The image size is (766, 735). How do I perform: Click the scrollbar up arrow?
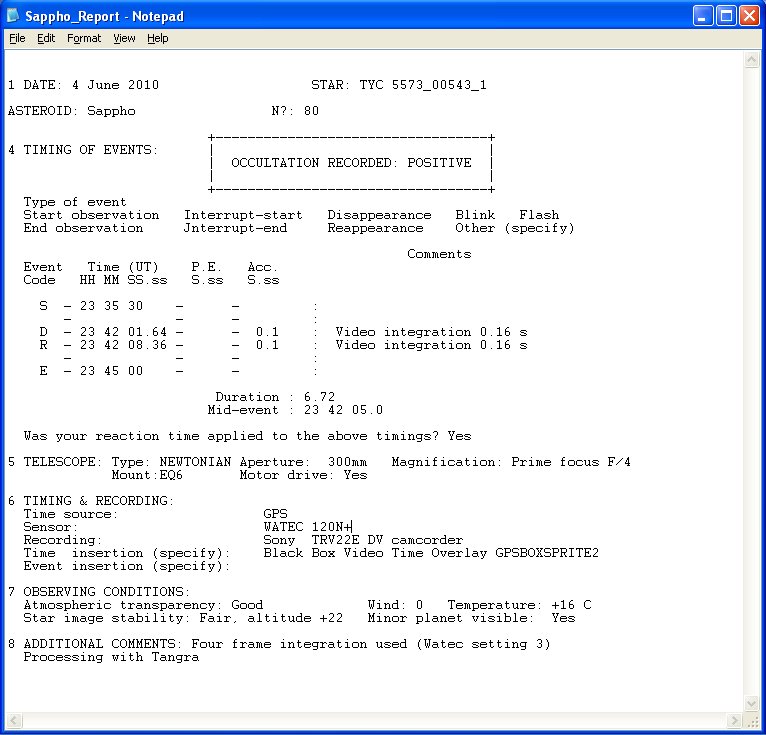click(x=752, y=60)
